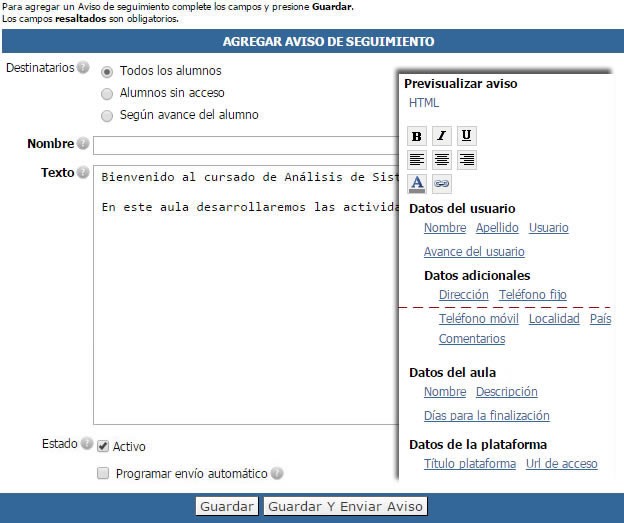Align text to the left
Viewport: 624px width, 523px height.
[417, 160]
